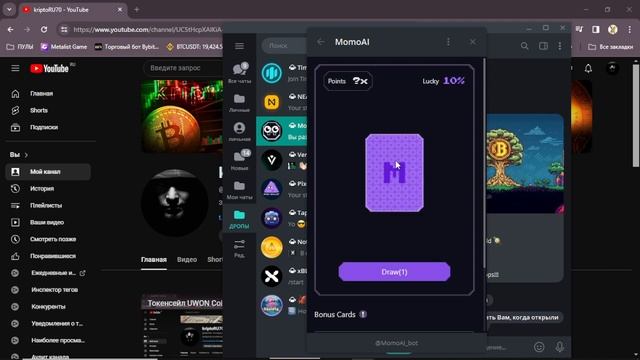The image size is (640, 360).
Task: Click the Ред. edit folders icon
Action: tap(240, 248)
